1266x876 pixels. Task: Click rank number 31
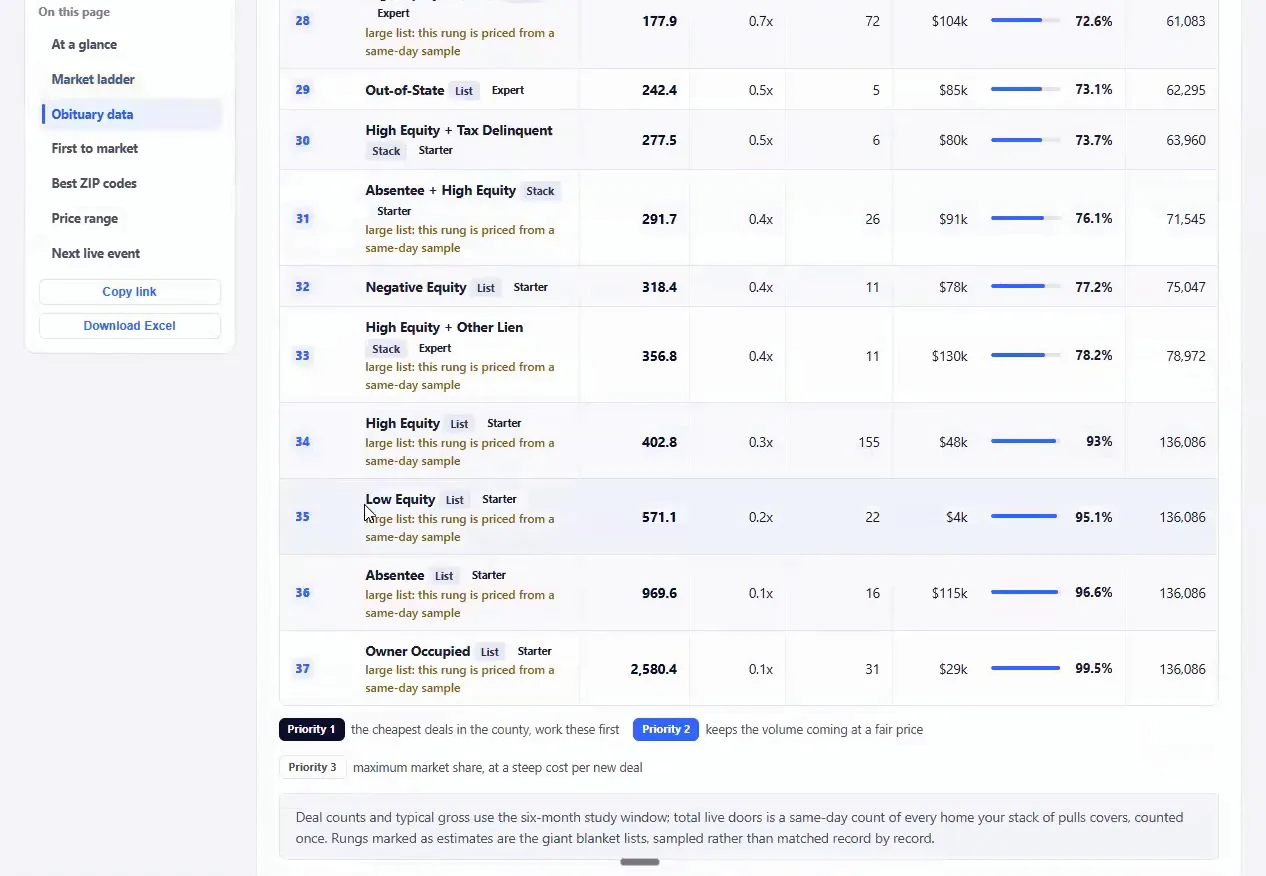tap(302, 219)
